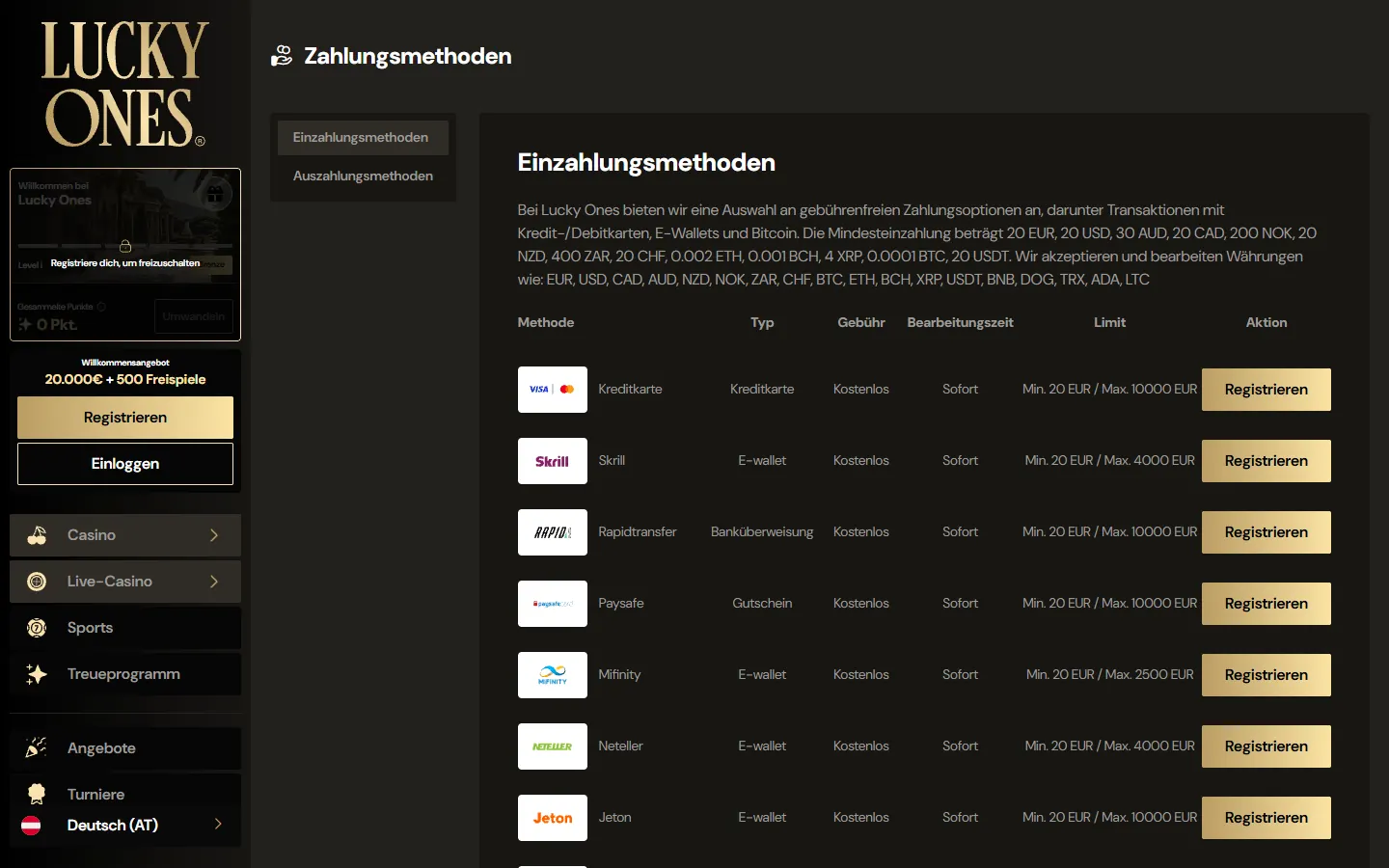Click the Angebote party icon
This screenshot has width=1389, height=868.
click(x=37, y=747)
